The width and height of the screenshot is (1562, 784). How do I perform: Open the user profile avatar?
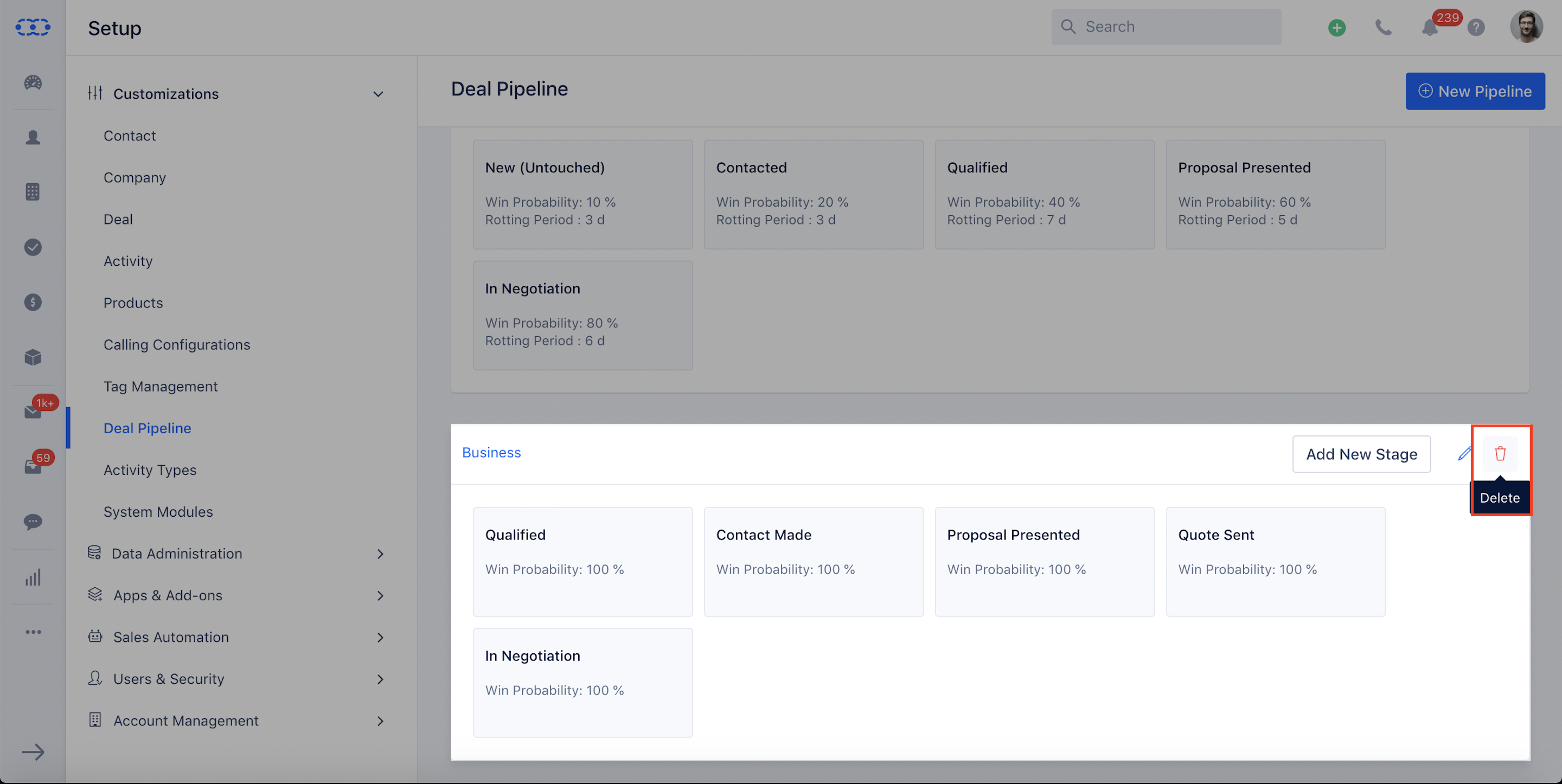point(1526,27)
